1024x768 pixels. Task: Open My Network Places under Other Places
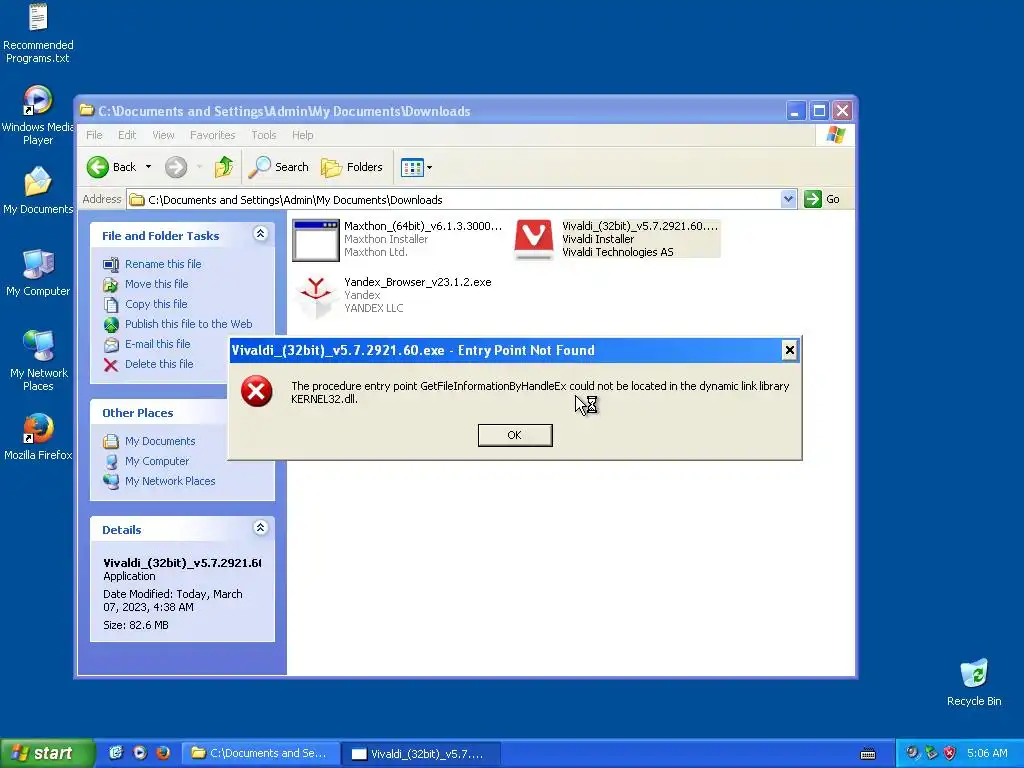pyautogui.click(x=170, y=481)
